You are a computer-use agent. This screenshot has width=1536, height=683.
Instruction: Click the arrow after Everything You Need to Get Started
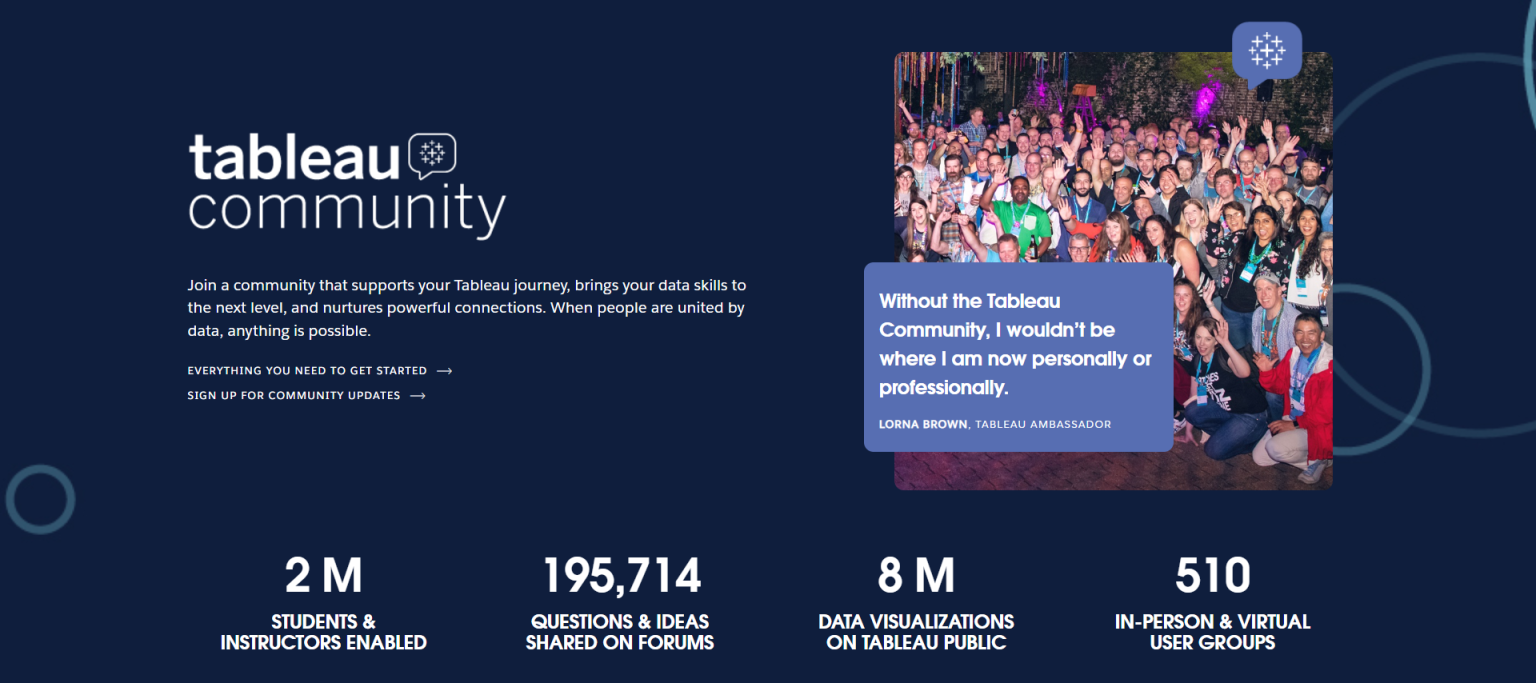click(x=445, y=371)
